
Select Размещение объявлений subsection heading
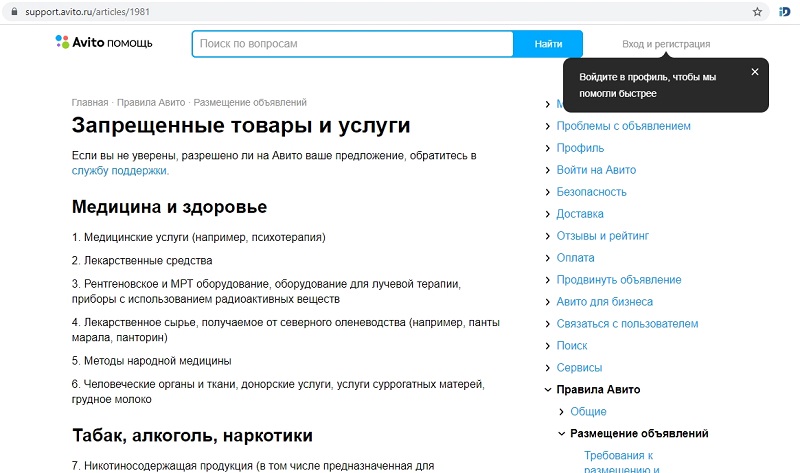639,433
